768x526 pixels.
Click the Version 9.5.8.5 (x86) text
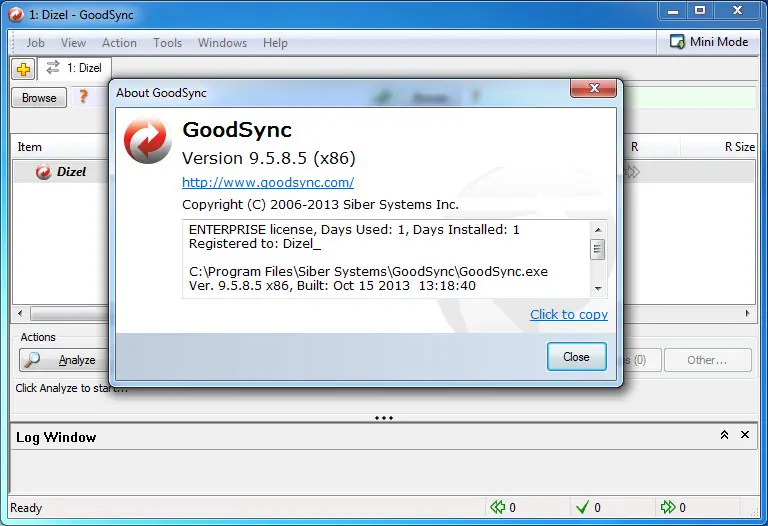click(x=269, y=158)
